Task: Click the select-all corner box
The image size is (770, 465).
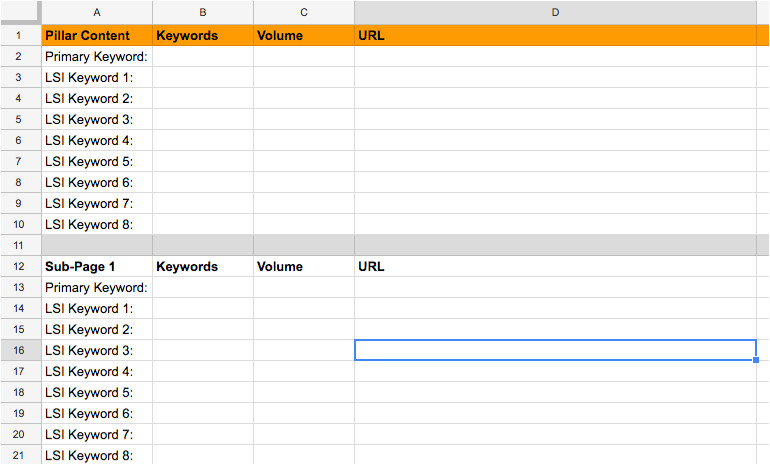Action: click(20, 12)
